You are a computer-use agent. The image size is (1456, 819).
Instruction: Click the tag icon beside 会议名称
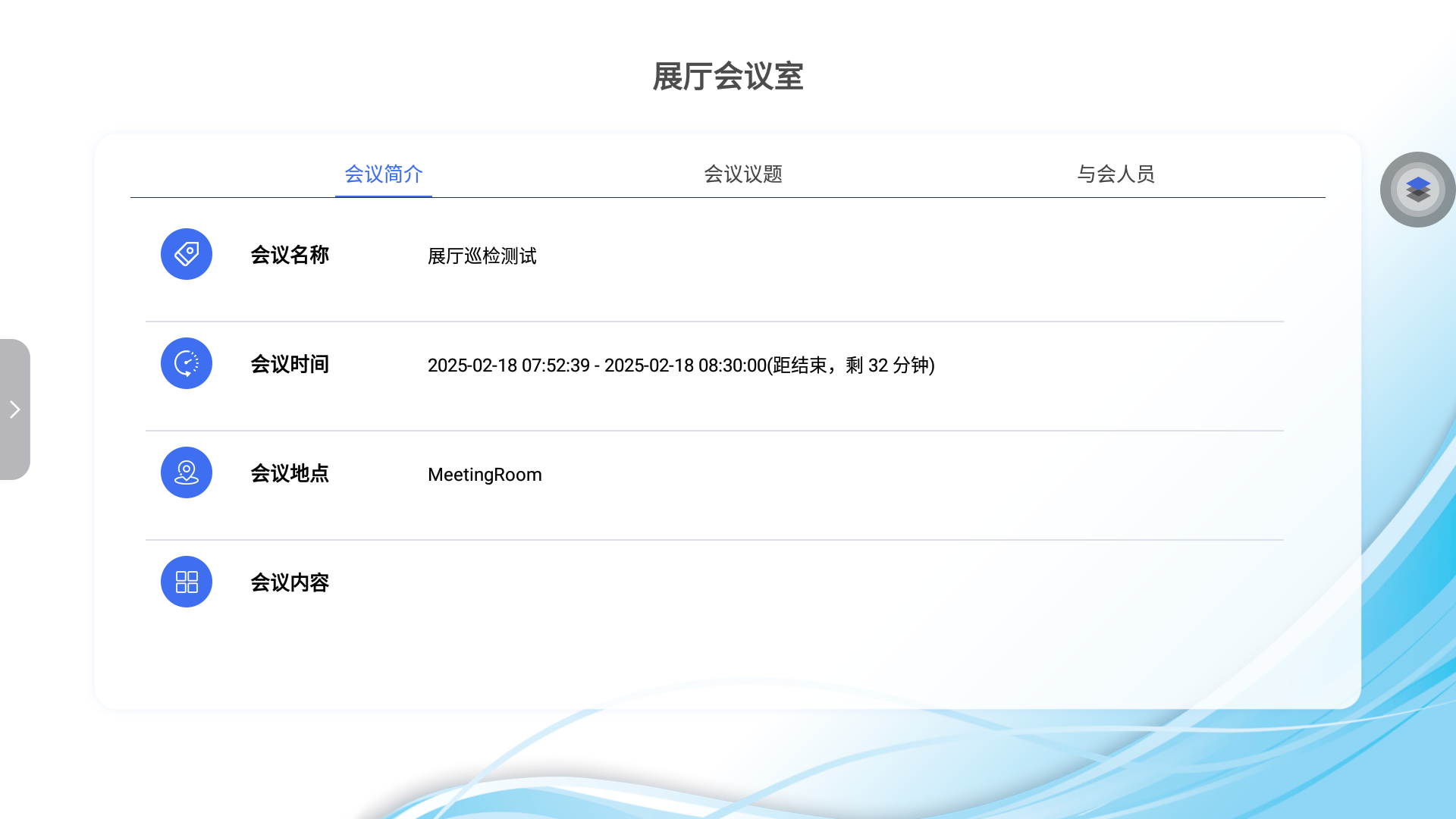point(187,254)
